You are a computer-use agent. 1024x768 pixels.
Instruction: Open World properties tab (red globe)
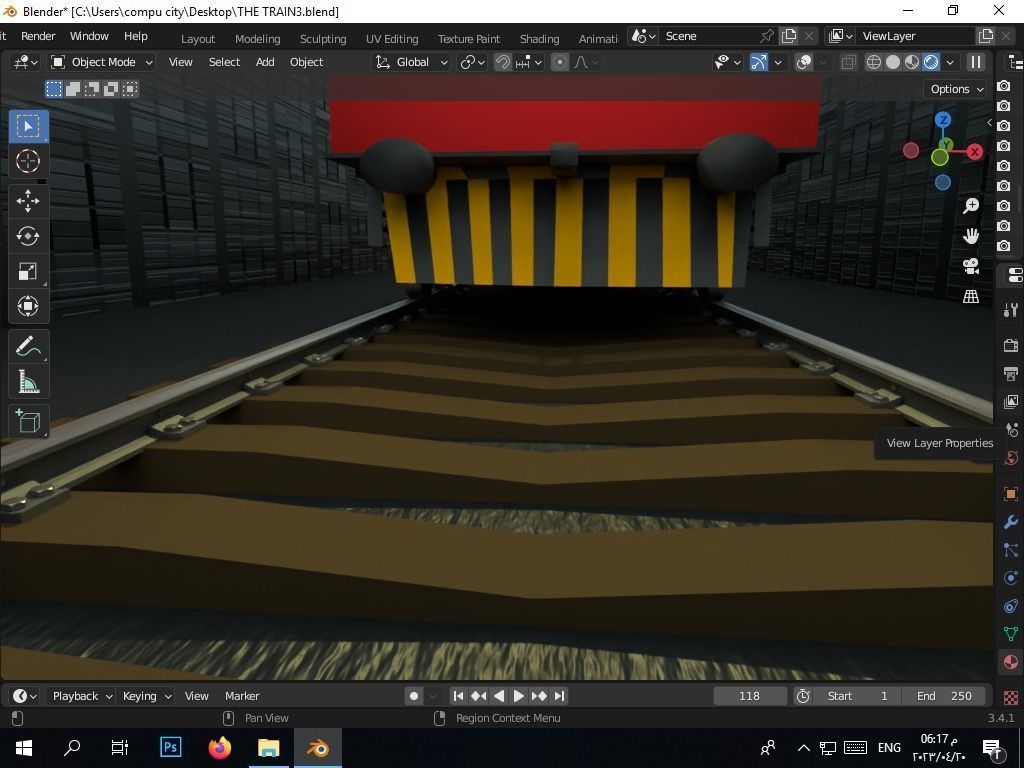pos(1011,458)
